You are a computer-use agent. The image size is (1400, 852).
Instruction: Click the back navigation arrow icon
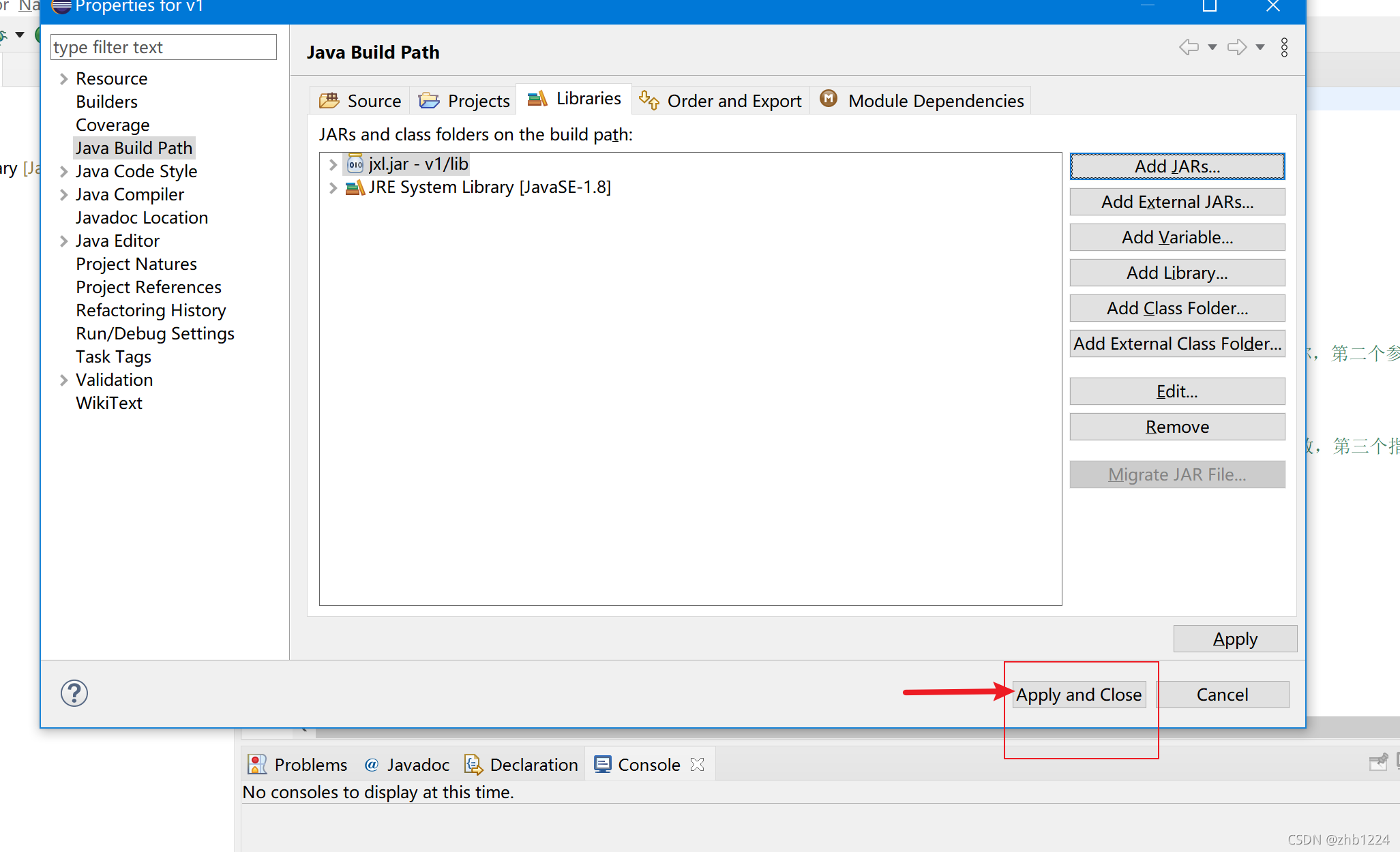pos(1189,47)
